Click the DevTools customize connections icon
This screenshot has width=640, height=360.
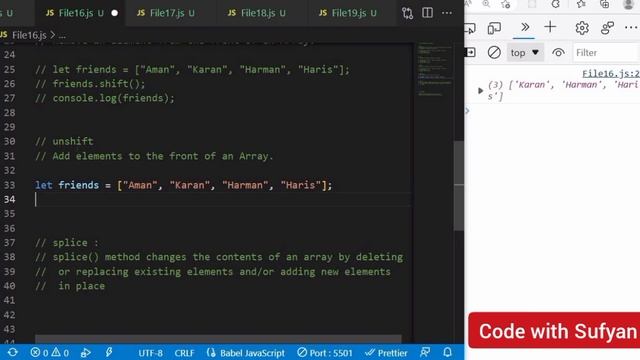(607, 28)
